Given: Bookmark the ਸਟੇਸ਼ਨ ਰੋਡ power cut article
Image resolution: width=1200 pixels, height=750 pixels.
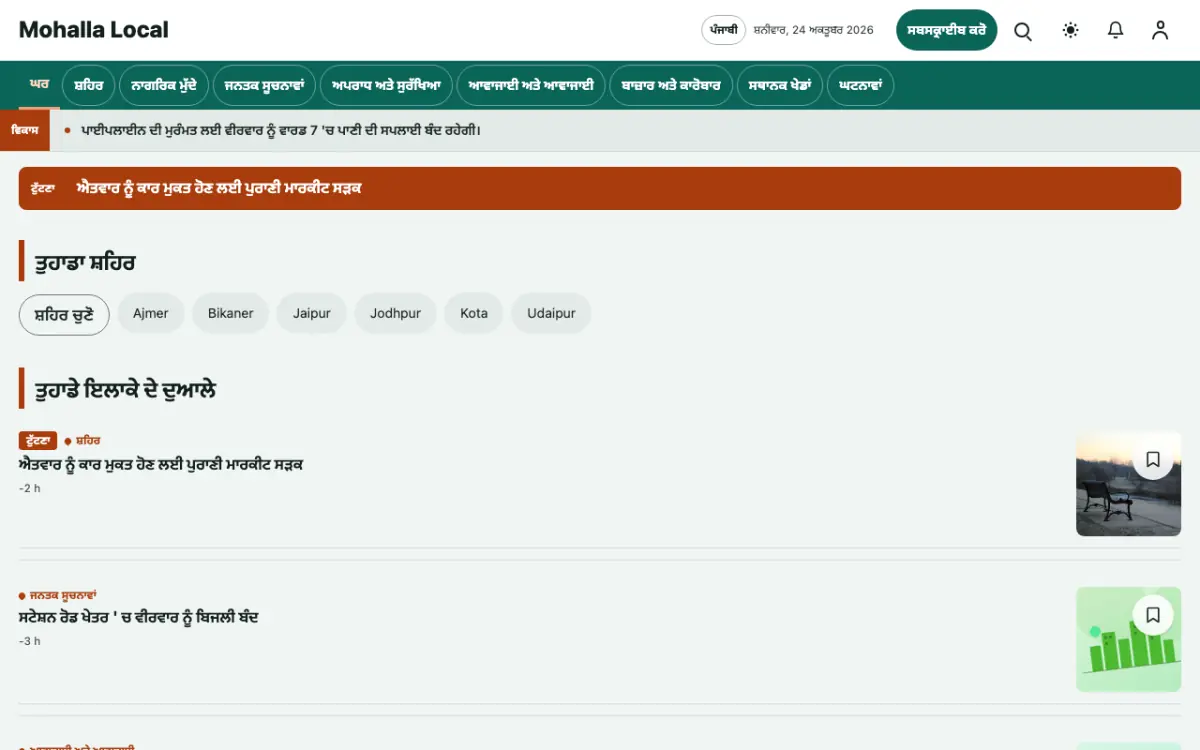Looking at the screenshot, I should pyautogui.click(x=1153, y=615).
